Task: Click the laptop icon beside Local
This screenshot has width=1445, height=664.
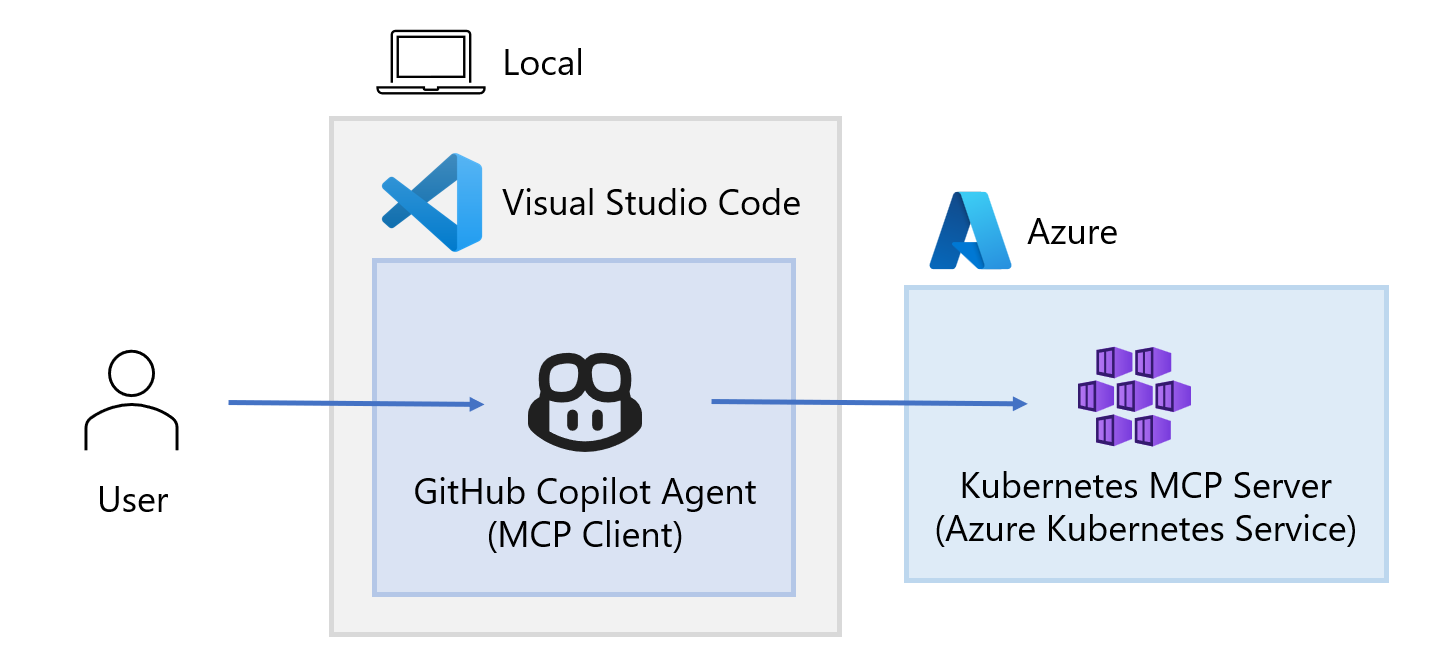Action: (x=431, y=63)
